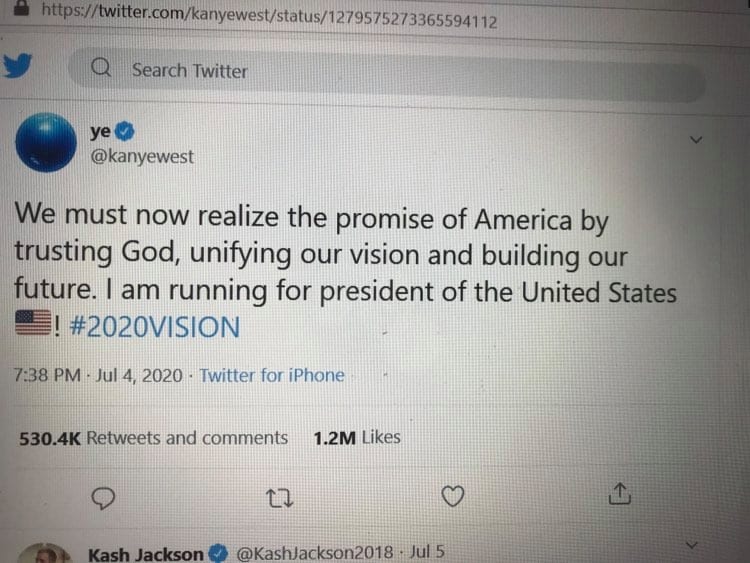Retweet the ye tweet
This screenshot has height=563, width=750.
pos(281,497)
